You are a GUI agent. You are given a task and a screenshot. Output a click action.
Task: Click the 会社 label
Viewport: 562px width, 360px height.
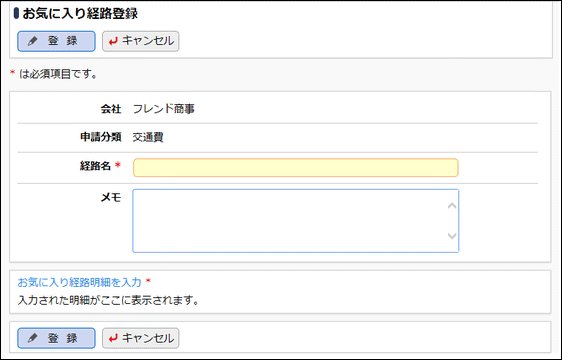point(111,109)
